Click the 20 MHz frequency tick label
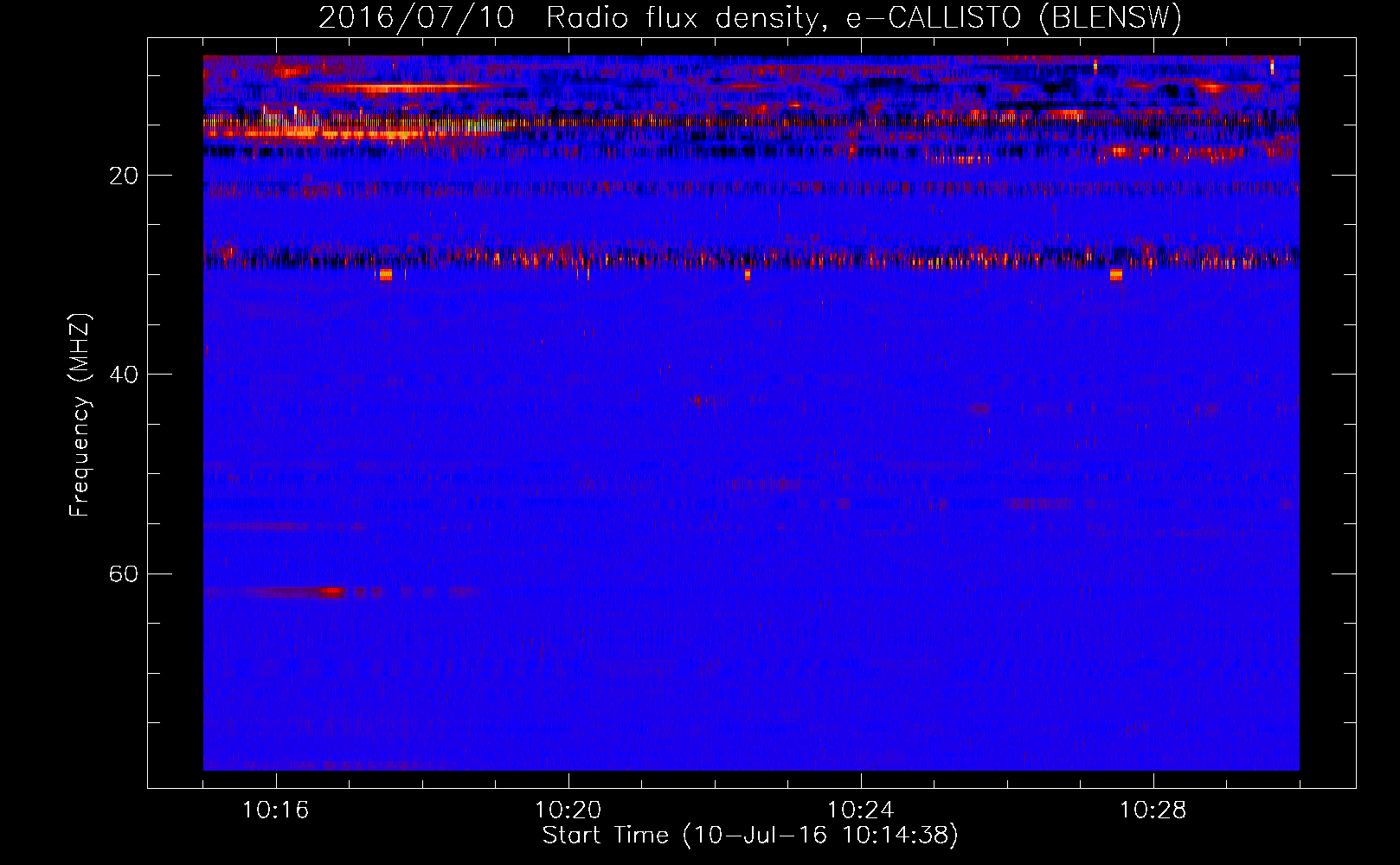 (x=124, y=176)
